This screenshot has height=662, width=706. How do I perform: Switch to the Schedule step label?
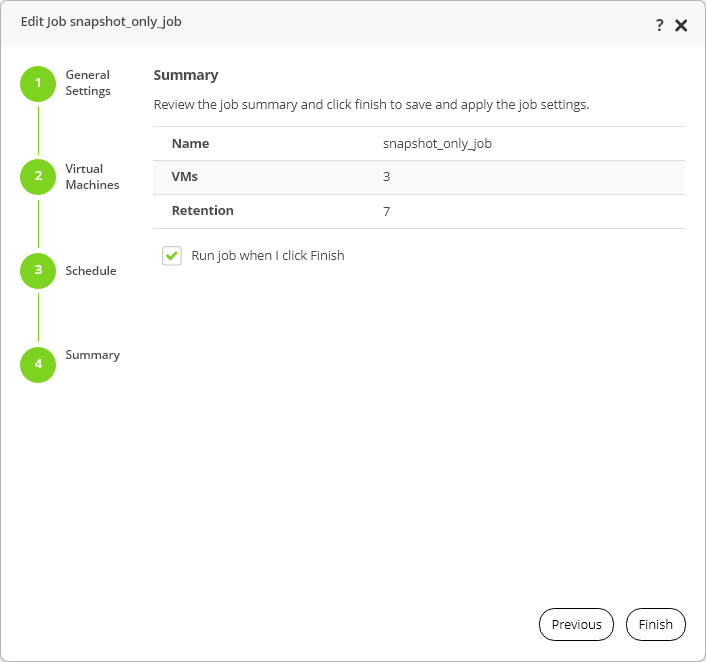91,271
